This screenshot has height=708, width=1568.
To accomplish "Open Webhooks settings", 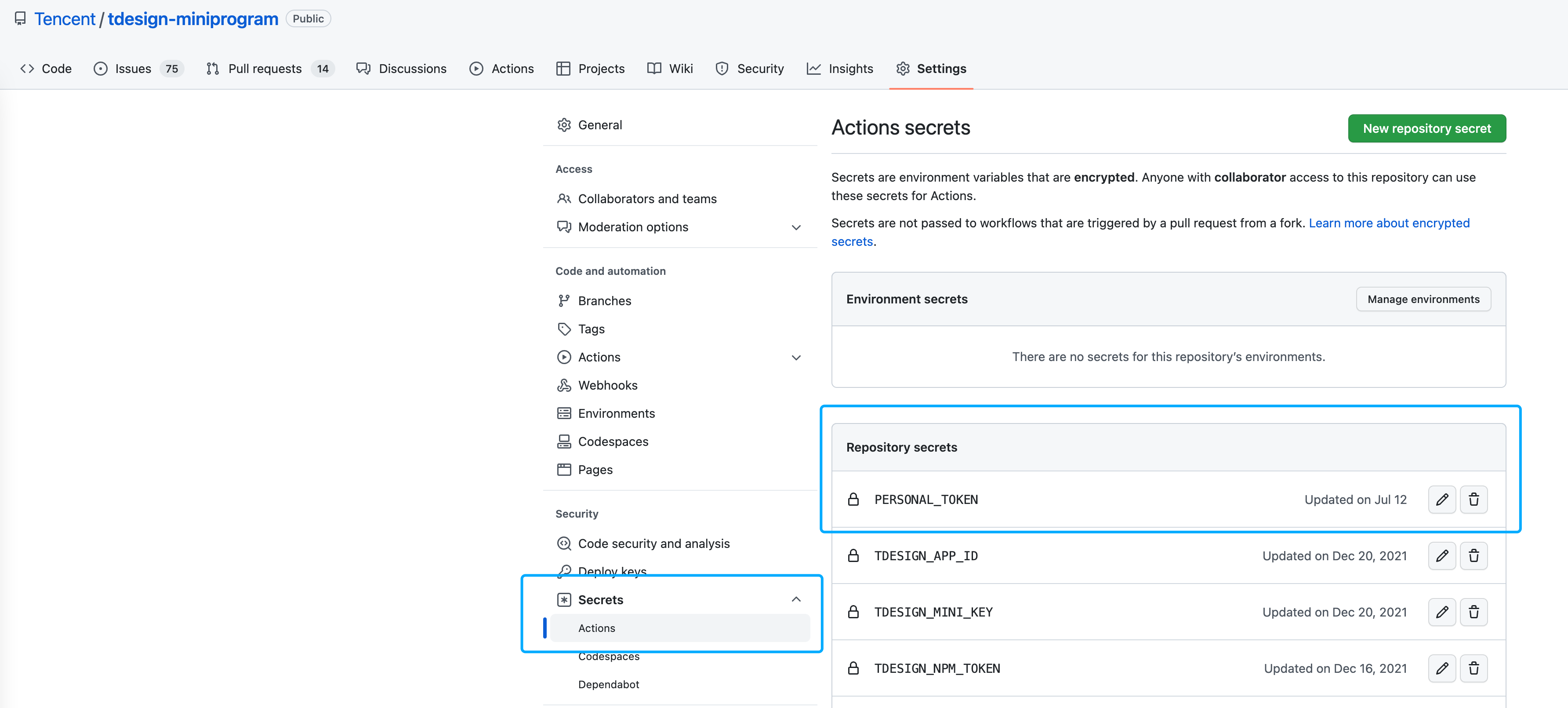I will pyautogui.click(x=680, y=386).
